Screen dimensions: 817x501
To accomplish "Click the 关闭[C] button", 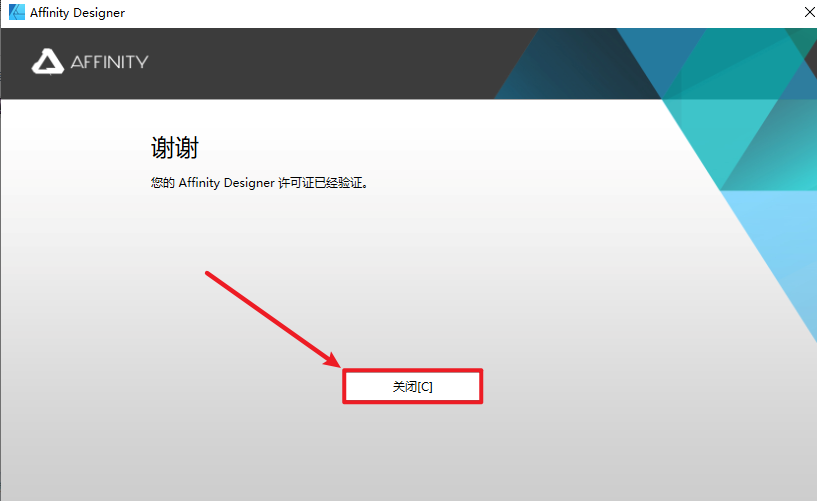I will coord(412,386).
